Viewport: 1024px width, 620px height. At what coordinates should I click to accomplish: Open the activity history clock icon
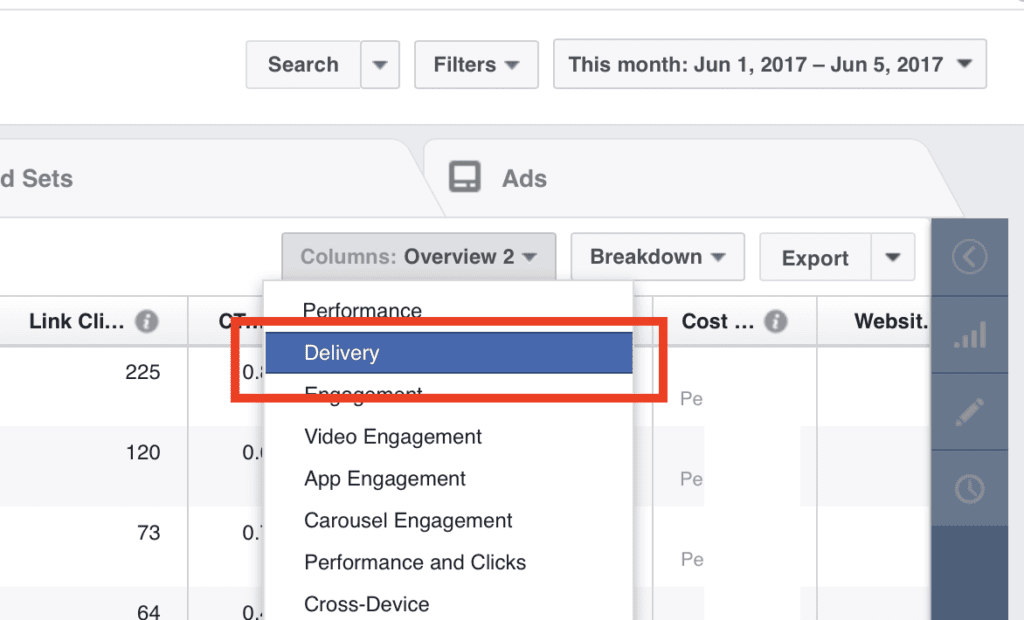969,488
